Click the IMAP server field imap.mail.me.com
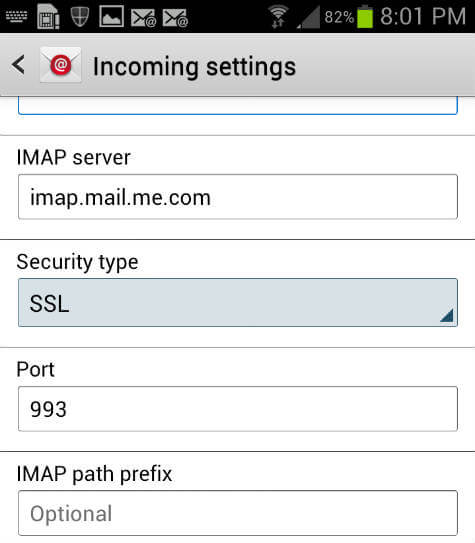 click(x=238, y=197)
